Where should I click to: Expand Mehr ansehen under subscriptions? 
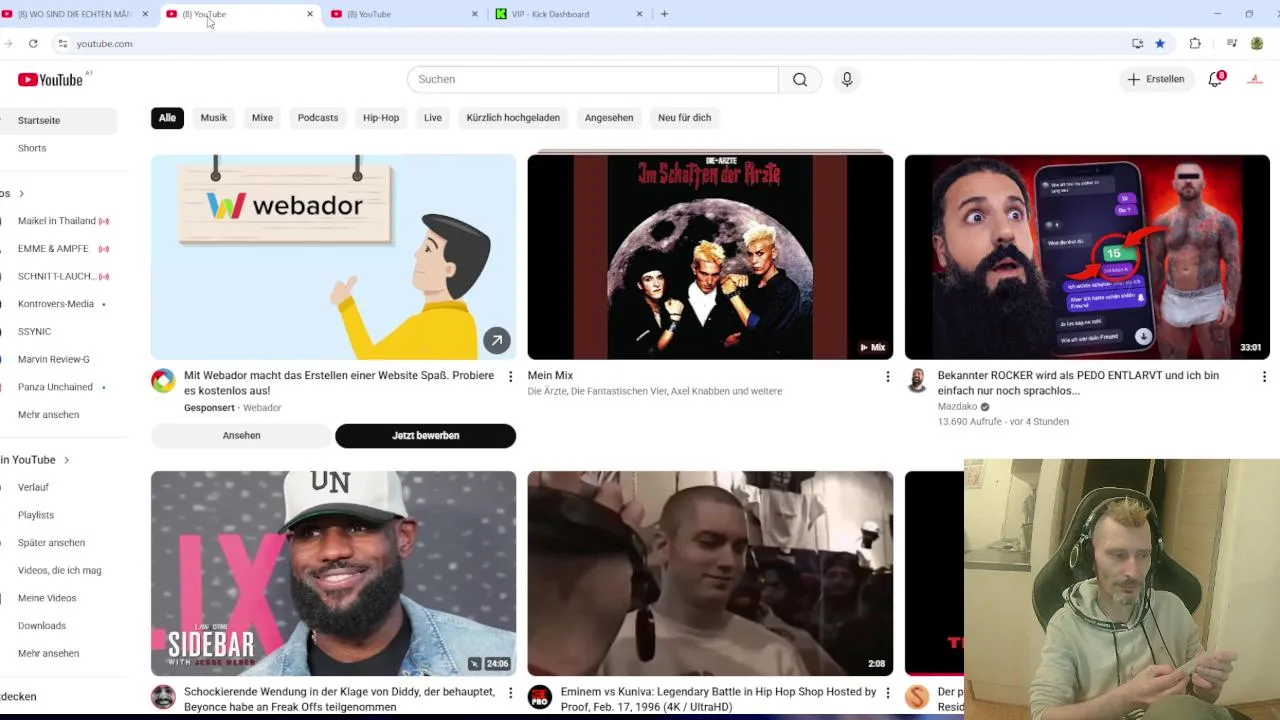[48, 415]
